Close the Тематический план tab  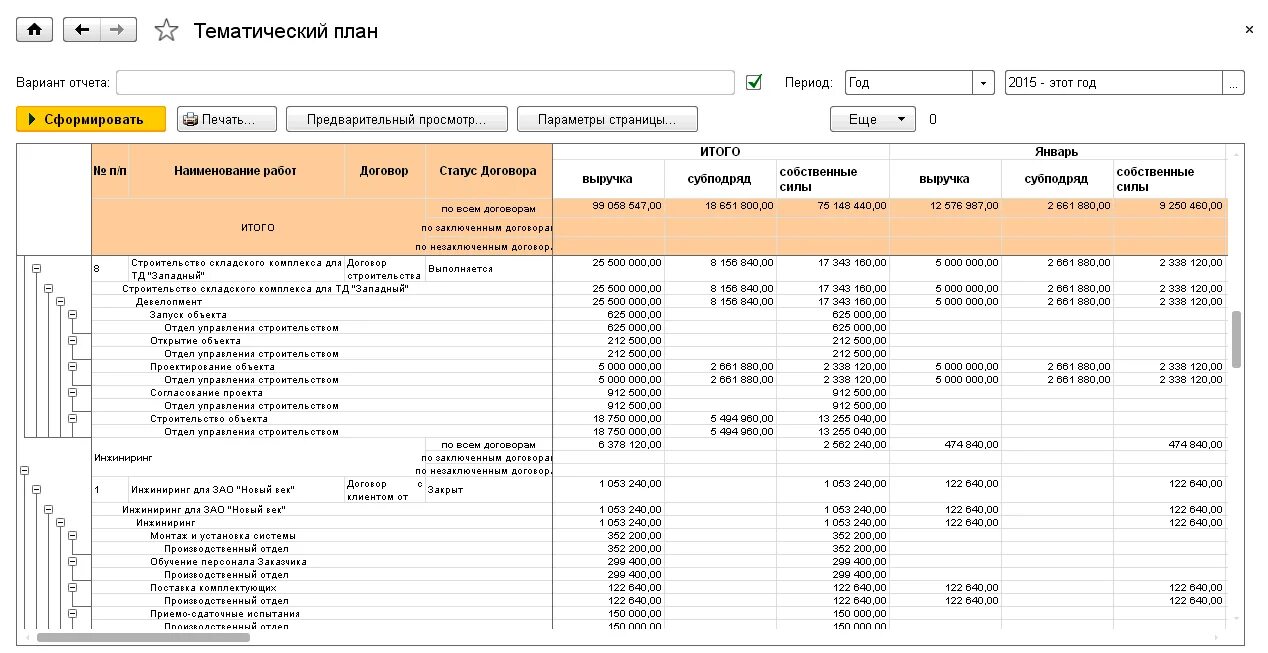(x=1249, y=30)
